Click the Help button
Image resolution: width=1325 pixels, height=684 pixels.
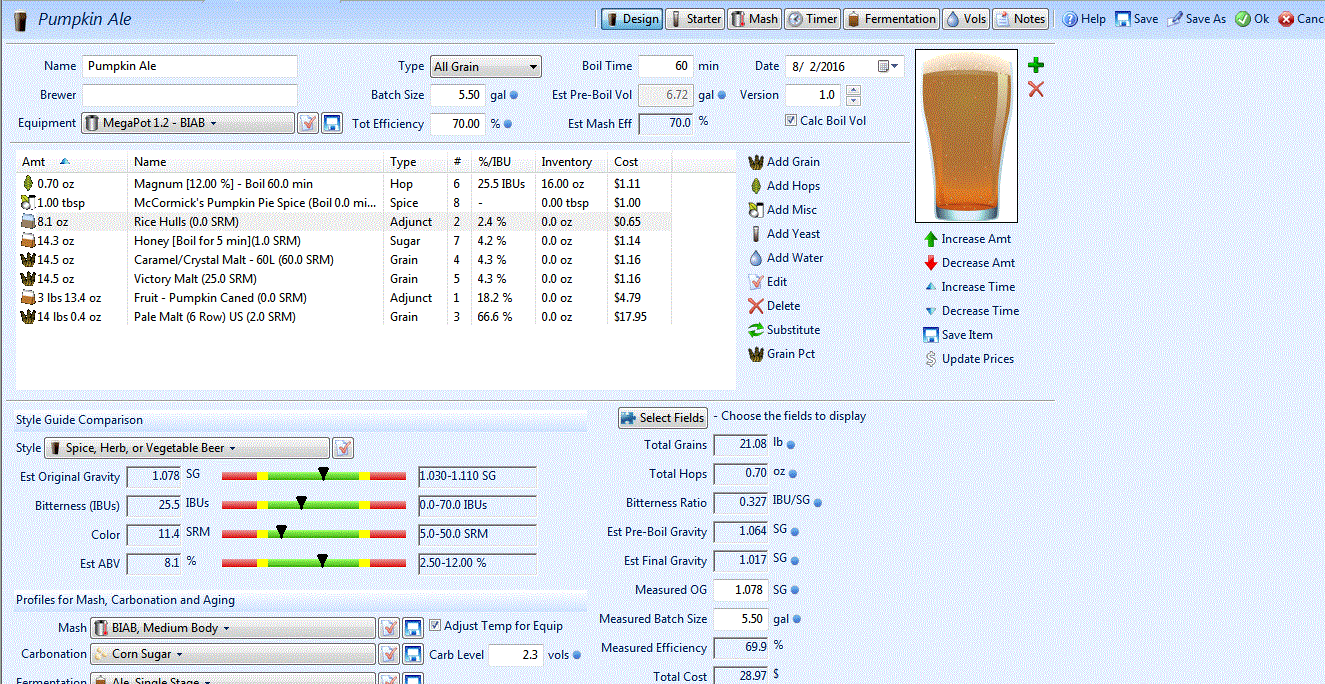pyautogui.click(x=1084, y=19)
